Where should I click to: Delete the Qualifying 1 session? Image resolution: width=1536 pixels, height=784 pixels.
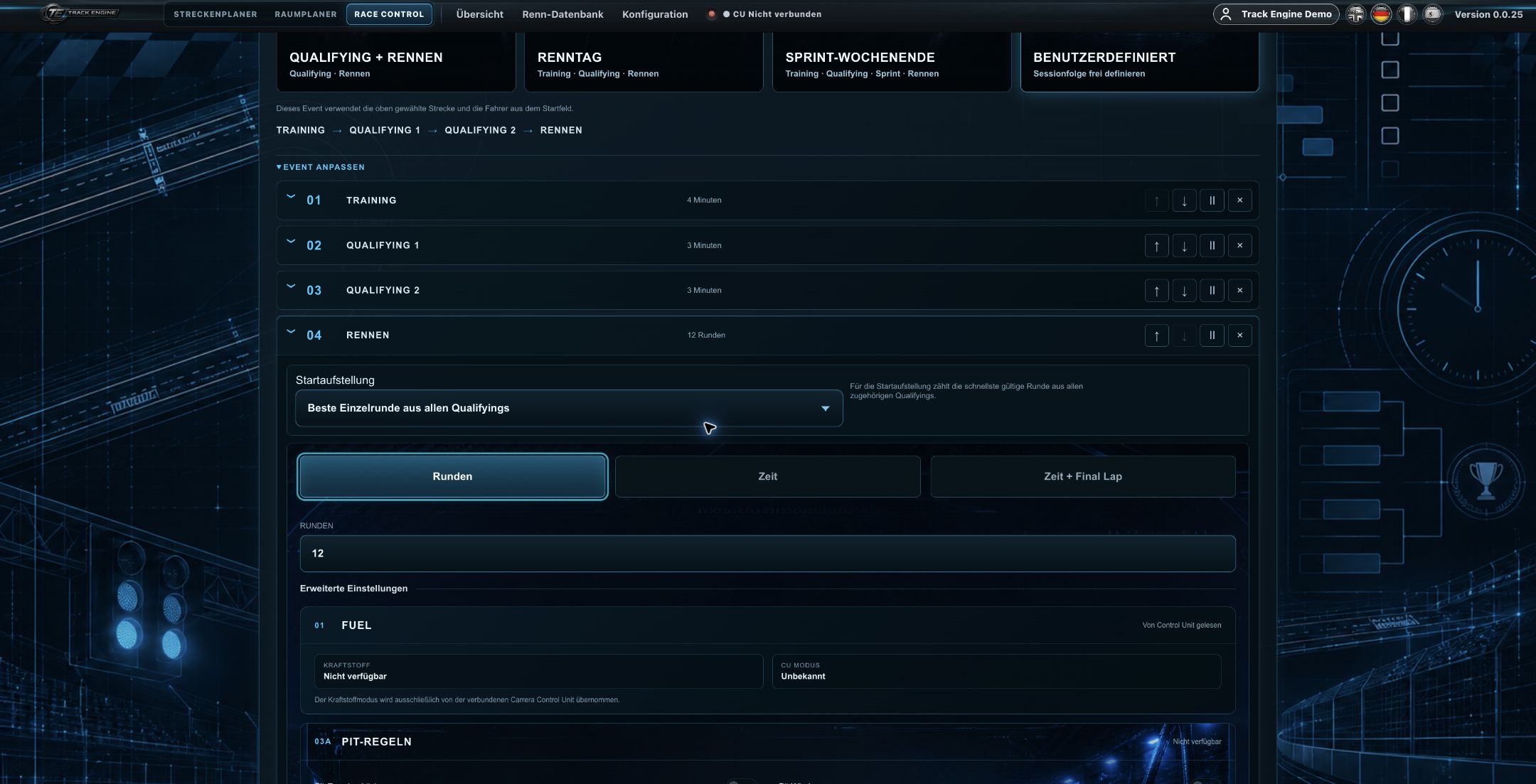1239,246
